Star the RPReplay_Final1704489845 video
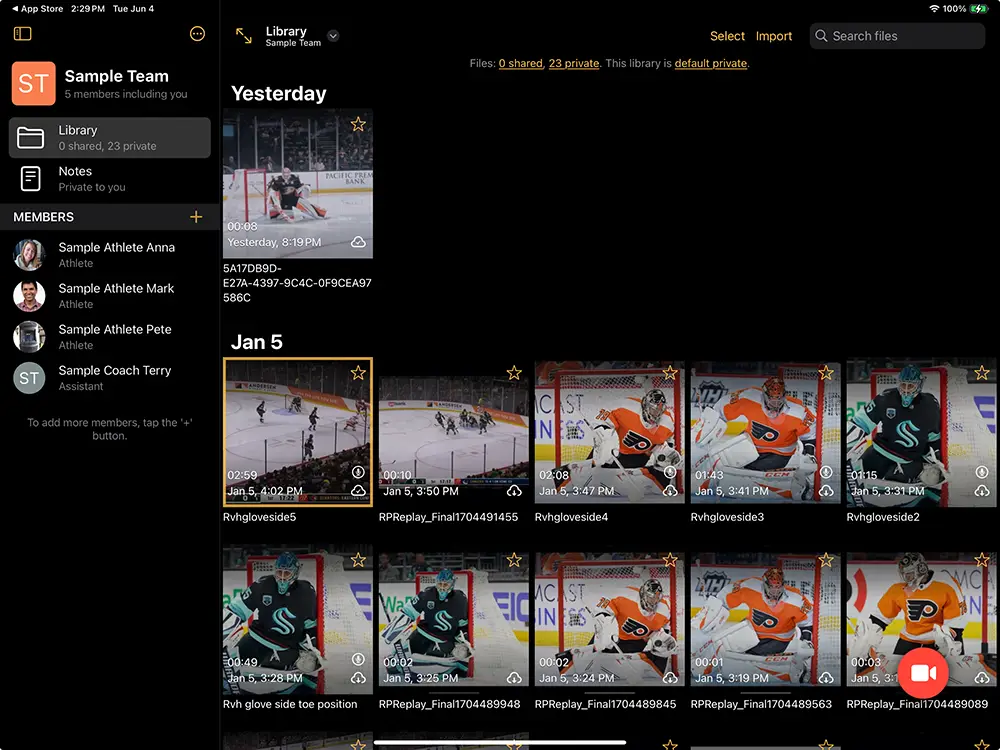The height and width of the screenshot is (750, 1000). click(x=670, y=560)
